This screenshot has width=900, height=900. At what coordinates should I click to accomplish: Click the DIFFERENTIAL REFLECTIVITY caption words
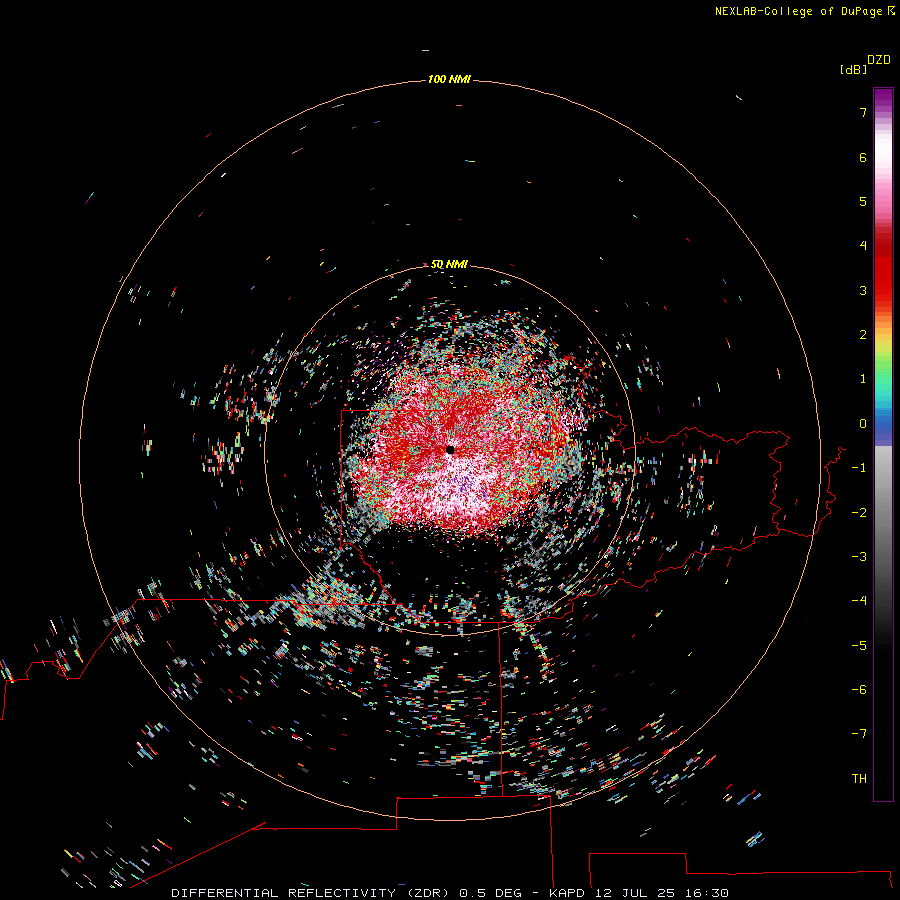[283, 893]
